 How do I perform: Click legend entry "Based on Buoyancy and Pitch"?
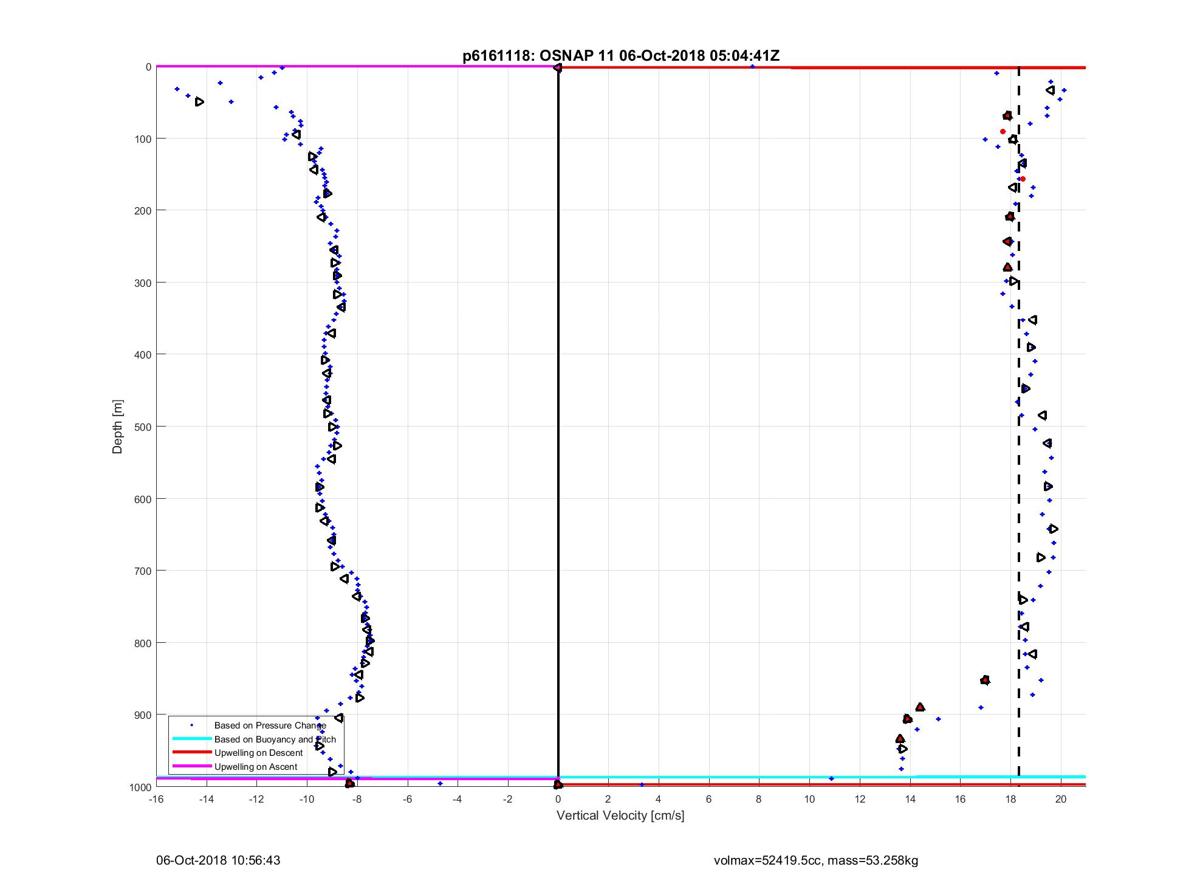tap(275, 738)
